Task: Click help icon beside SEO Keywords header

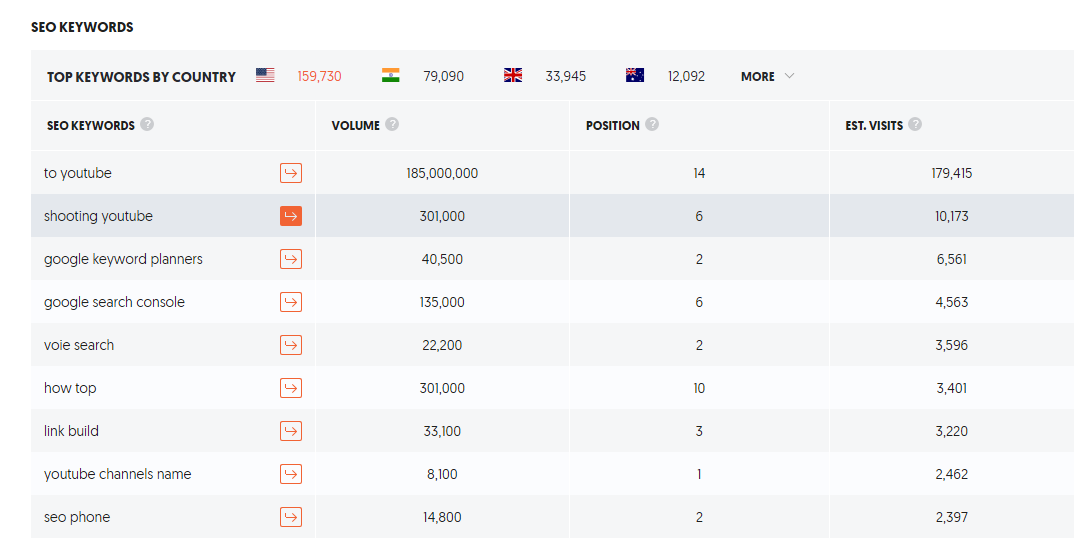Action: (147, 125)
